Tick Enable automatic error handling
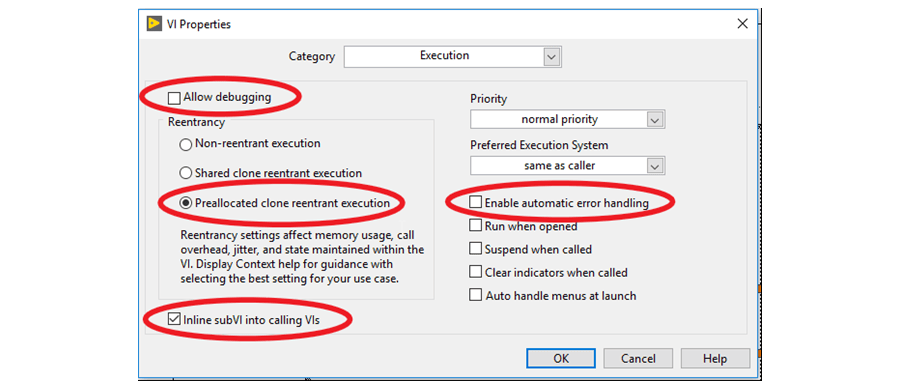 coord(475,203)
